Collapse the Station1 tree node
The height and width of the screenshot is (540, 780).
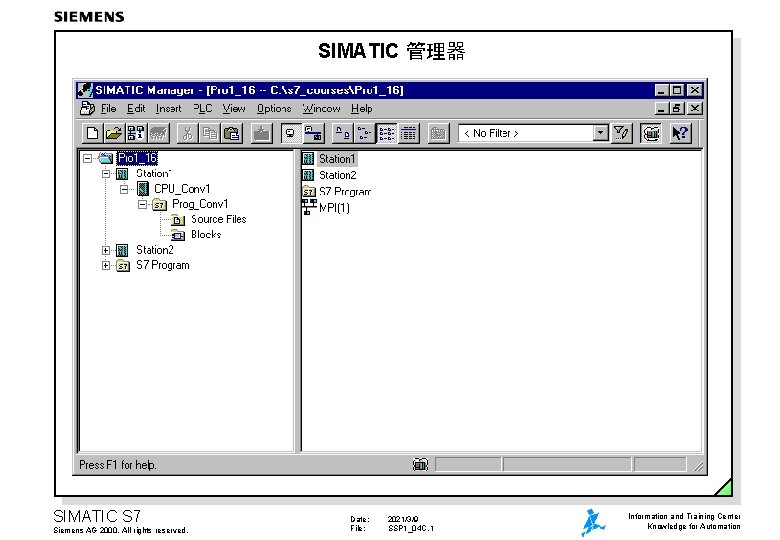coord(106,174)
